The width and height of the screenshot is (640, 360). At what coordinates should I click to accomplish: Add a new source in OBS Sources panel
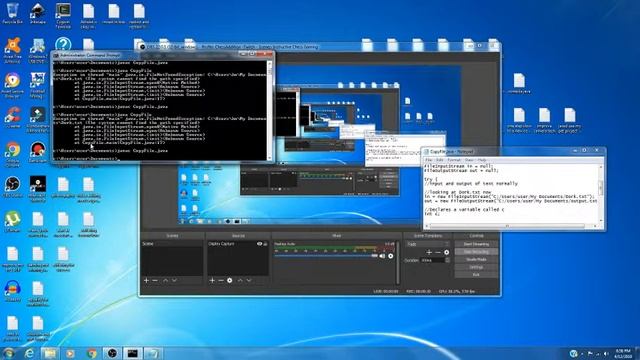pyautogui.click(x=212, y=280)
